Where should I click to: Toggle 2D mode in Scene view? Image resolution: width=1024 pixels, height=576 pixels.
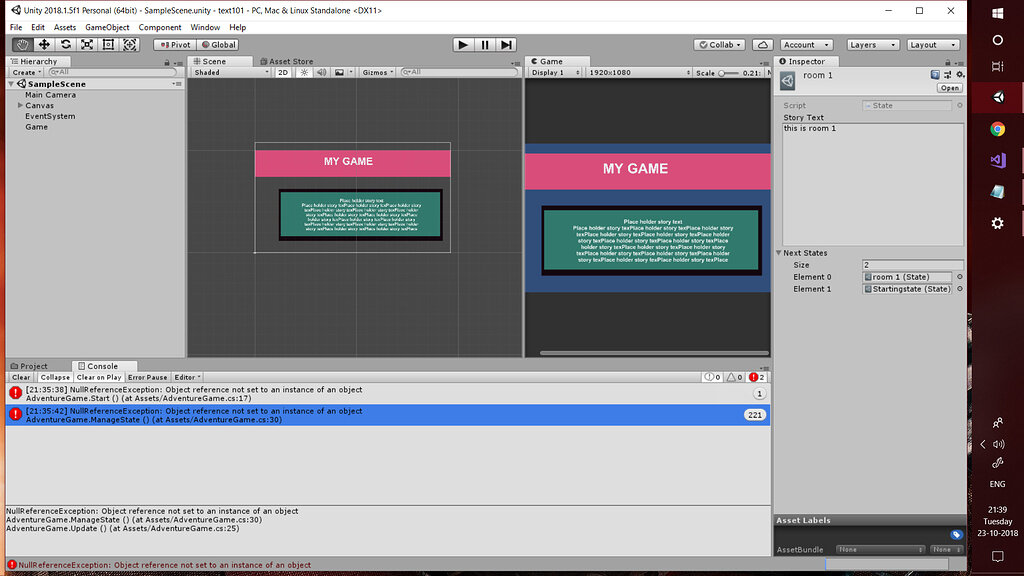[283, 72]
